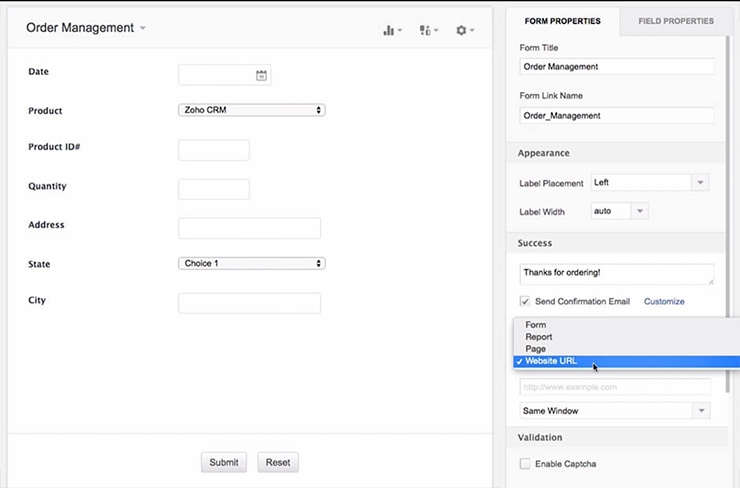Open the bar chart reports icon menu
Image resolution: width=740 pixels, height=488 pixels.
(x=392, y=31)
